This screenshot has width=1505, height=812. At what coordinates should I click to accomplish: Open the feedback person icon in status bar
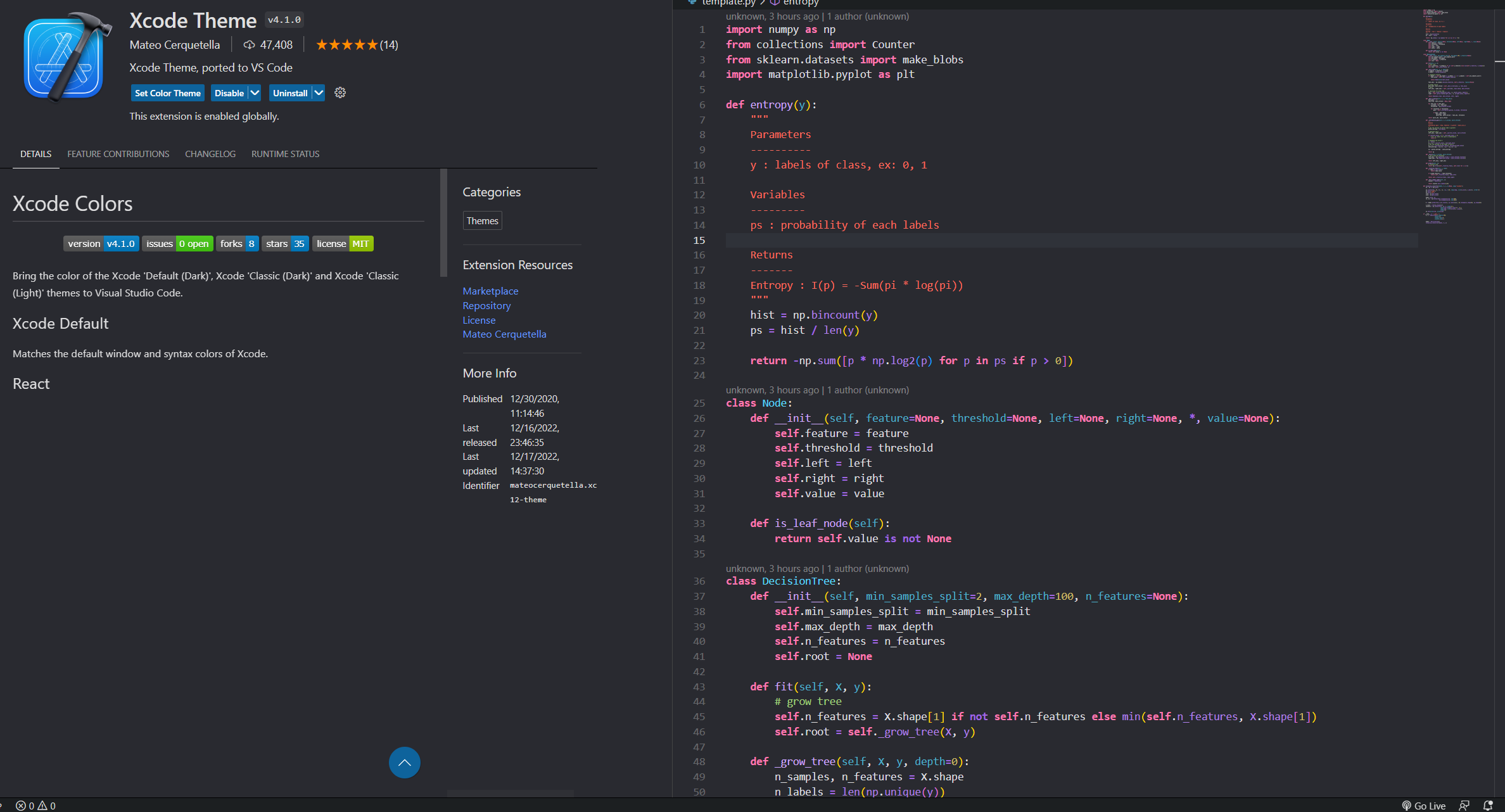(1464, 806)
